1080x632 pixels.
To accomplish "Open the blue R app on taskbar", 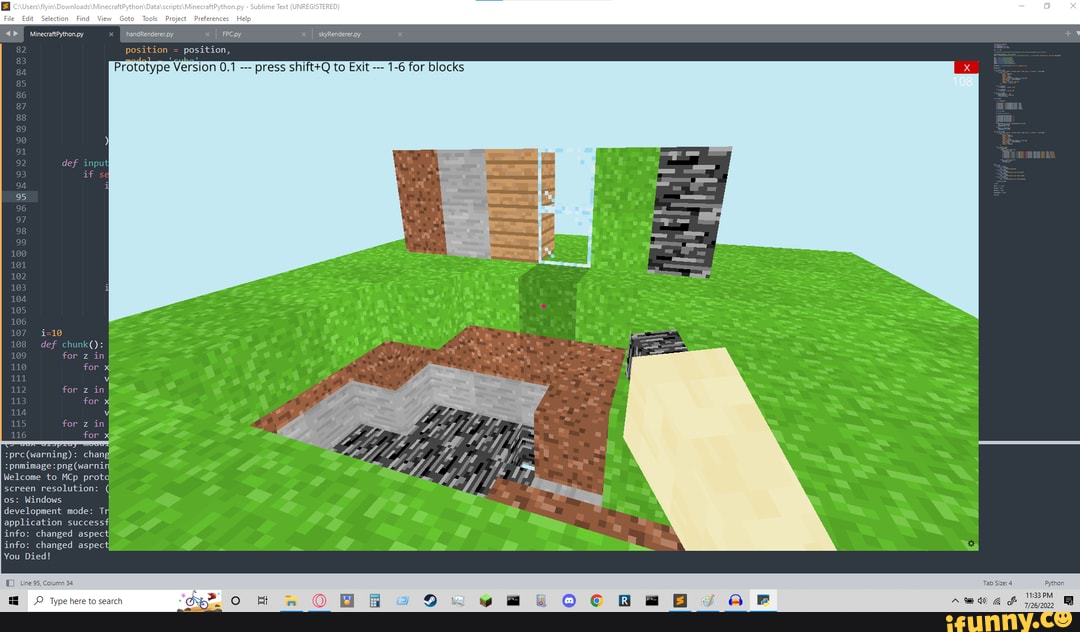I will coord(624,601).
